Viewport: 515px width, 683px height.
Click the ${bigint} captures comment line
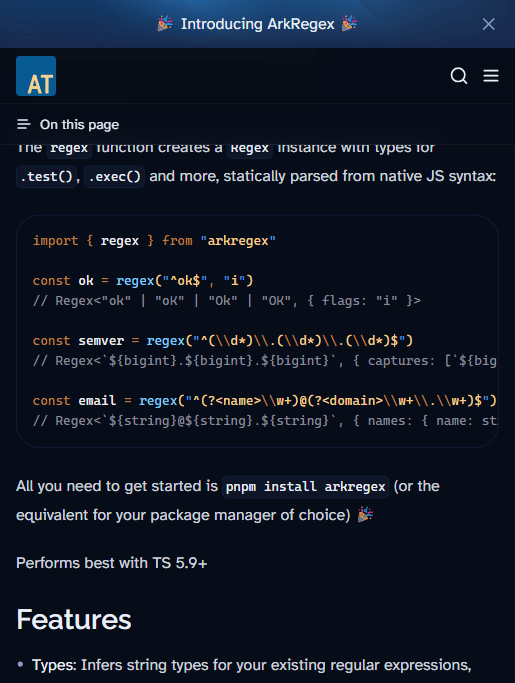point(264,361)
